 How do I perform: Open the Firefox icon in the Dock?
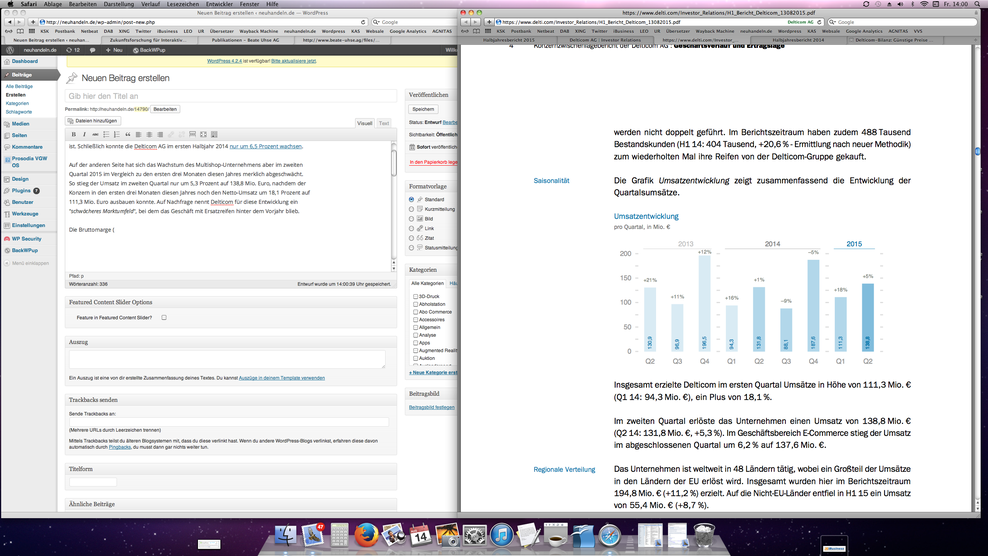pyautogui.click(x=365, y=536)
